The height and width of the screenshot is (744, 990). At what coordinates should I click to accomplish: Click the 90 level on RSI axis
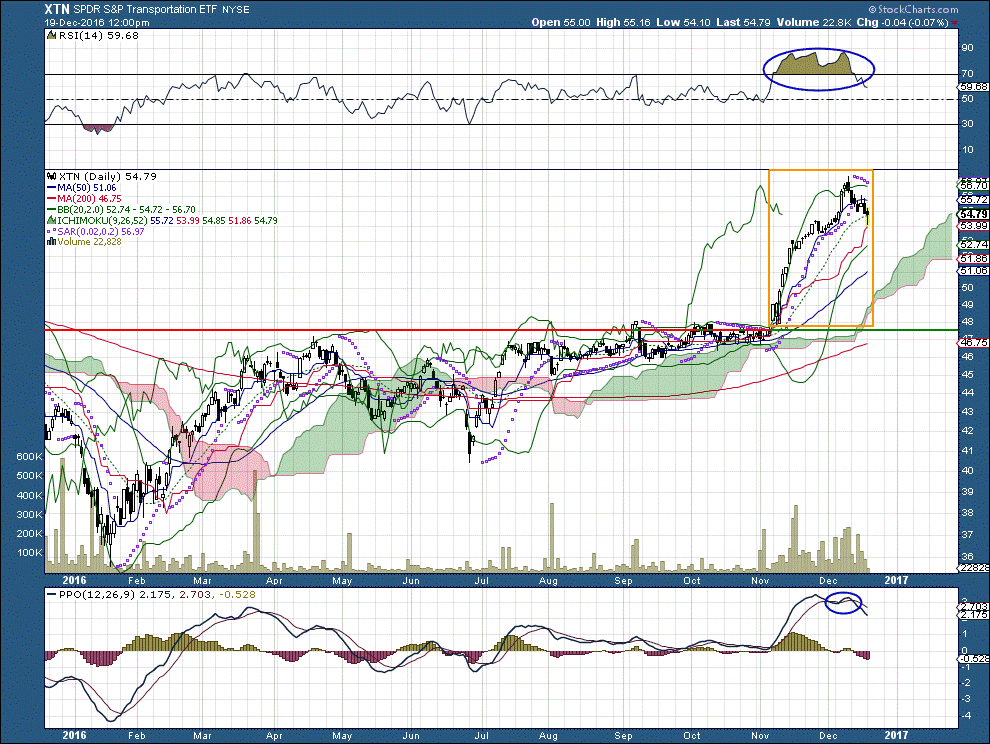(x=967, y=48)
